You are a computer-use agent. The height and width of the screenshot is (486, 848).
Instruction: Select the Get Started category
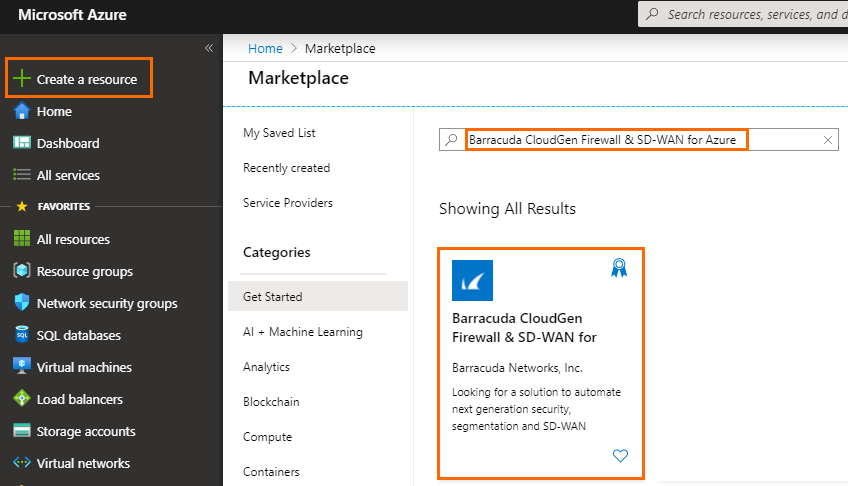click(x=318, y=296)
